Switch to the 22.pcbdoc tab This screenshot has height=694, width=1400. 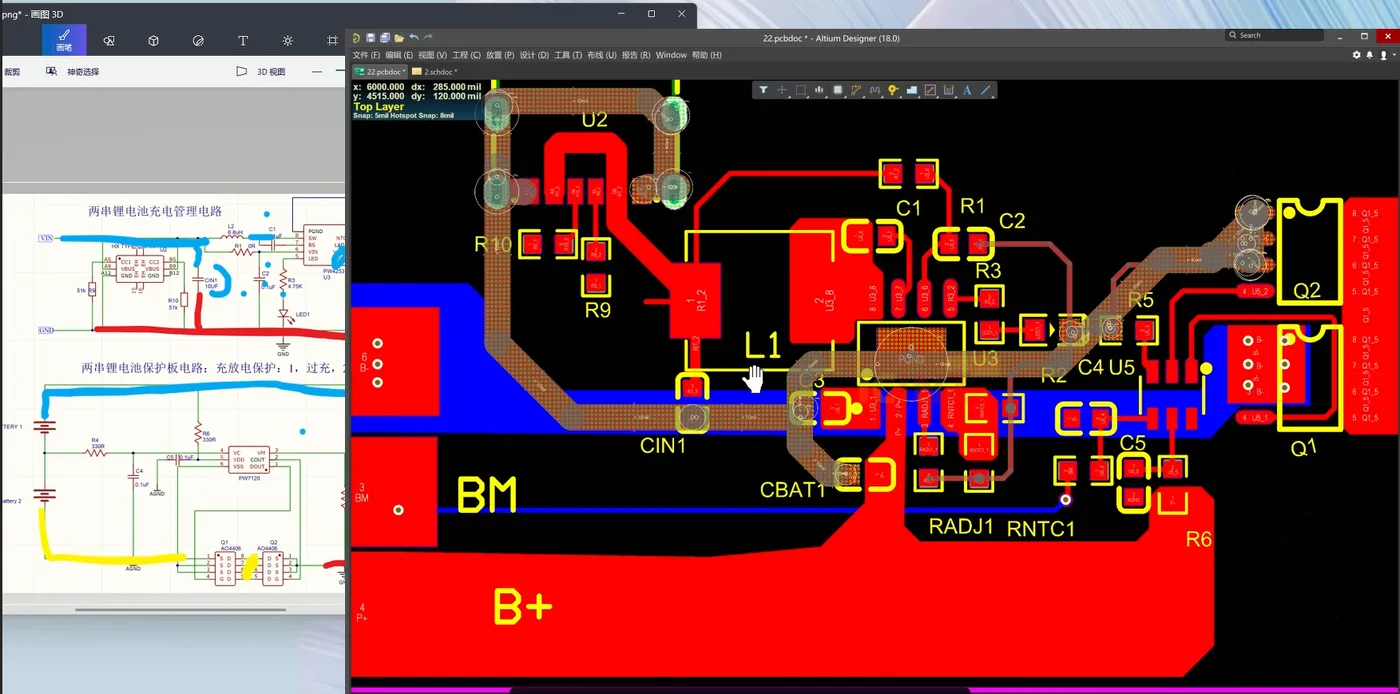[x=380, y=72]
